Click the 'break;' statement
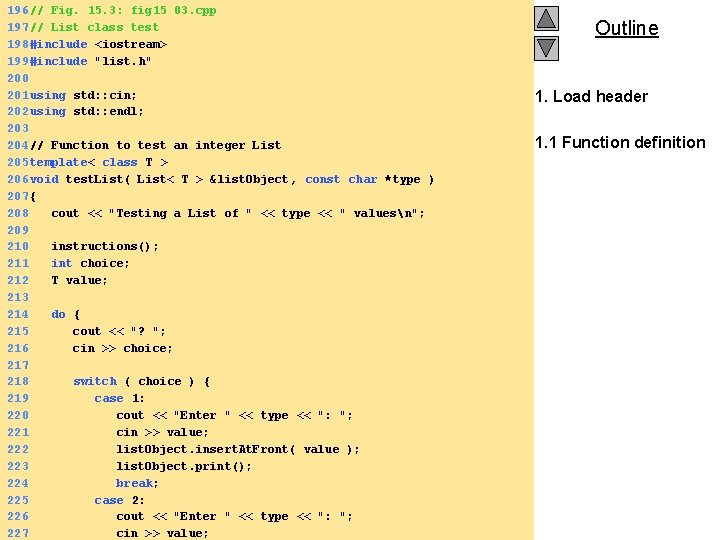The width and height of the screenshot is (720, 540). (137, 483)
